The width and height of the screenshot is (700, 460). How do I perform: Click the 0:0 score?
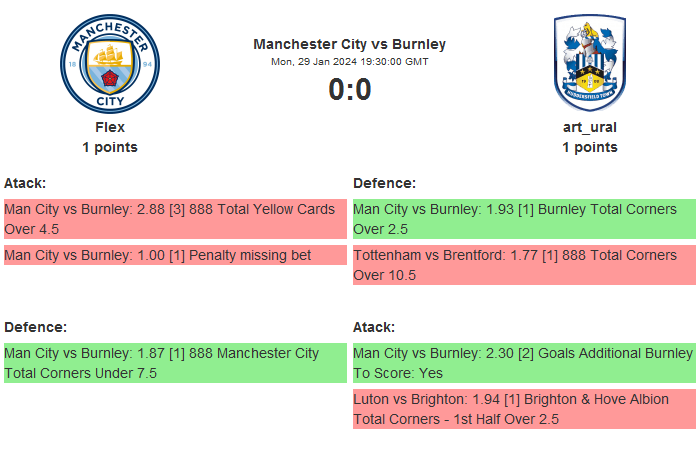point(350,90)
